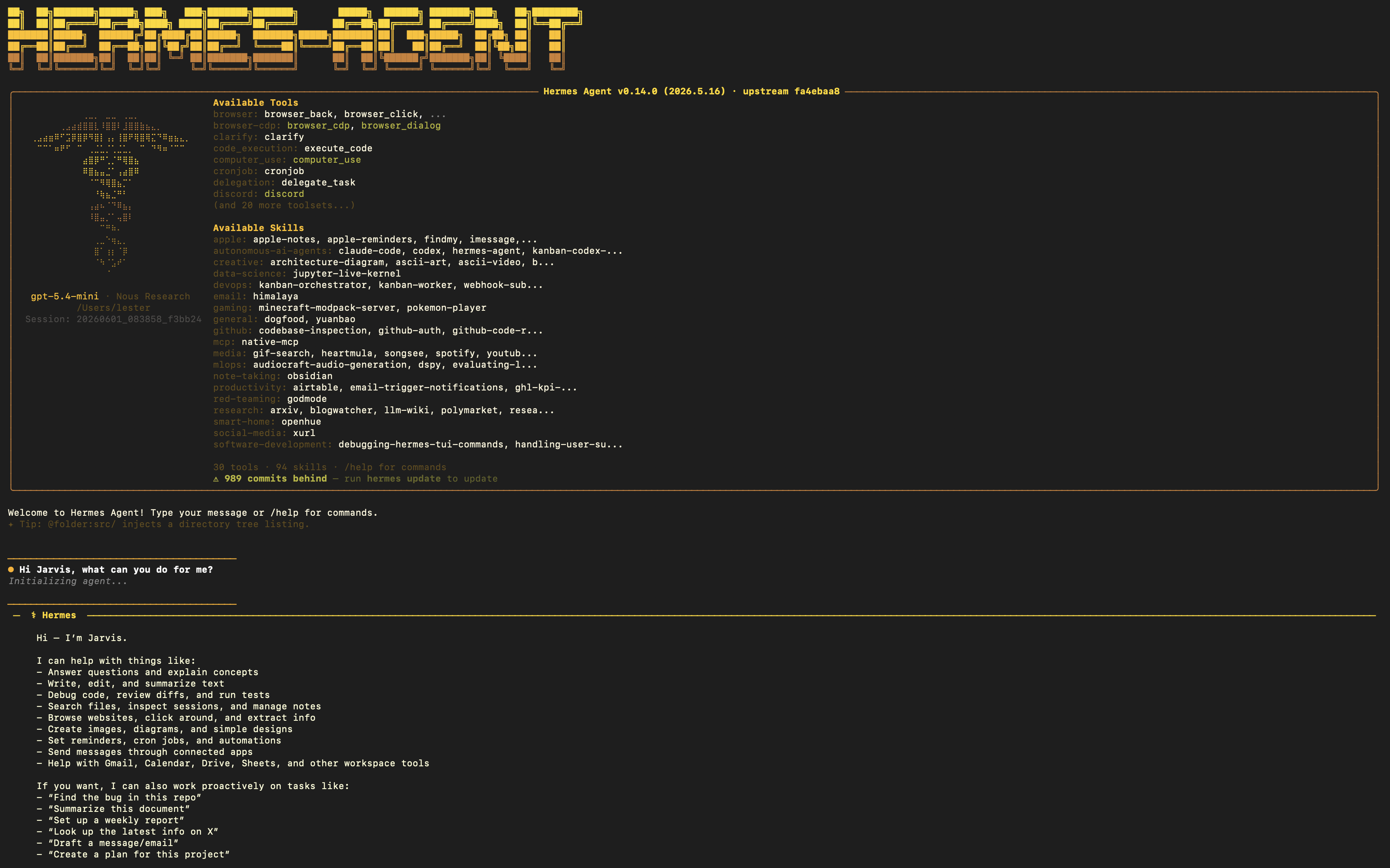Image resolution: width=1390 pixels, height=868 pixels.
Task: Click the '30 tools' count
Action: click(x=236, y=467)
